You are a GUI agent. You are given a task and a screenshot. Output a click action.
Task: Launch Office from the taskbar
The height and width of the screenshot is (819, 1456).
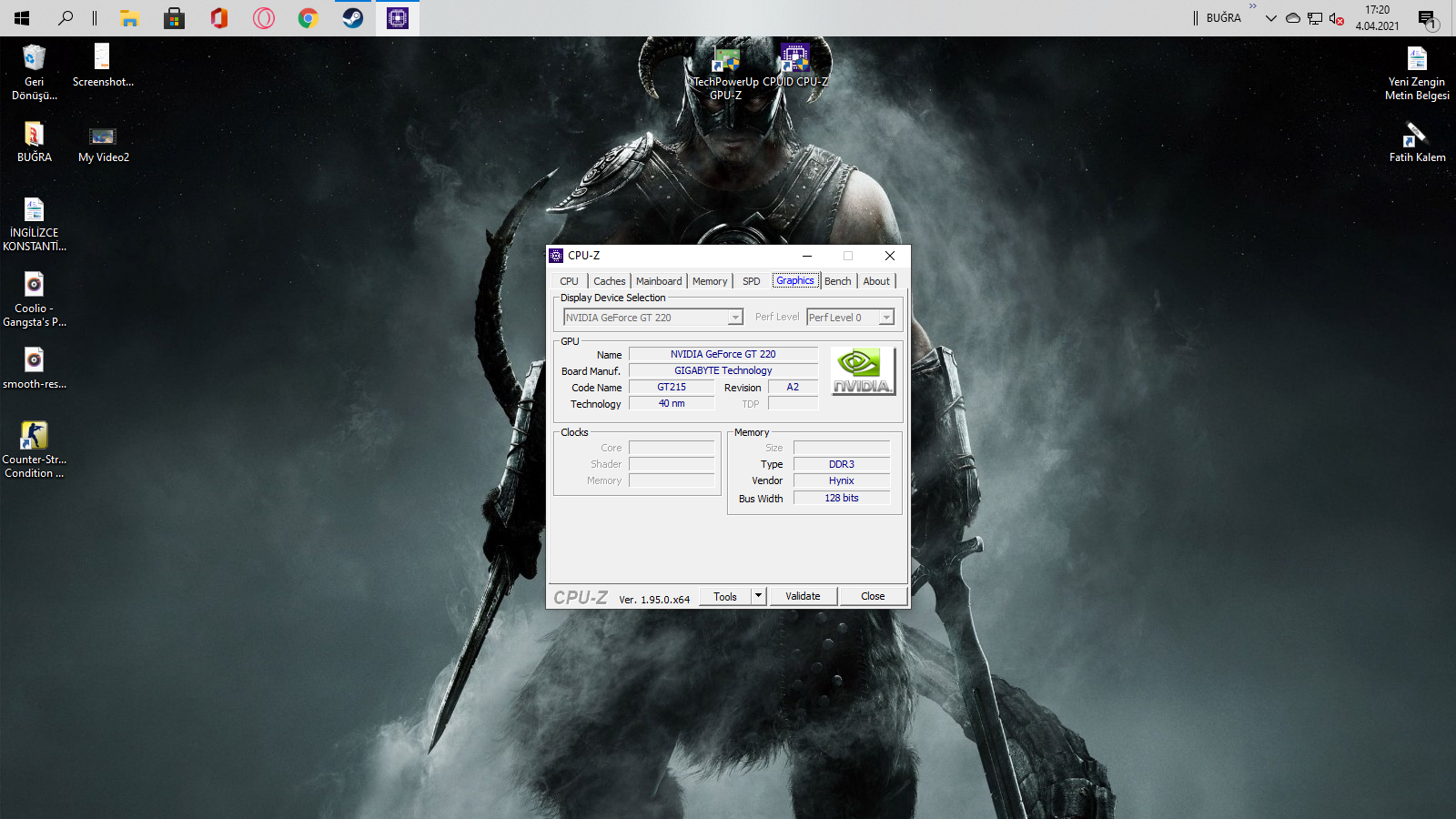click(219, 18)
